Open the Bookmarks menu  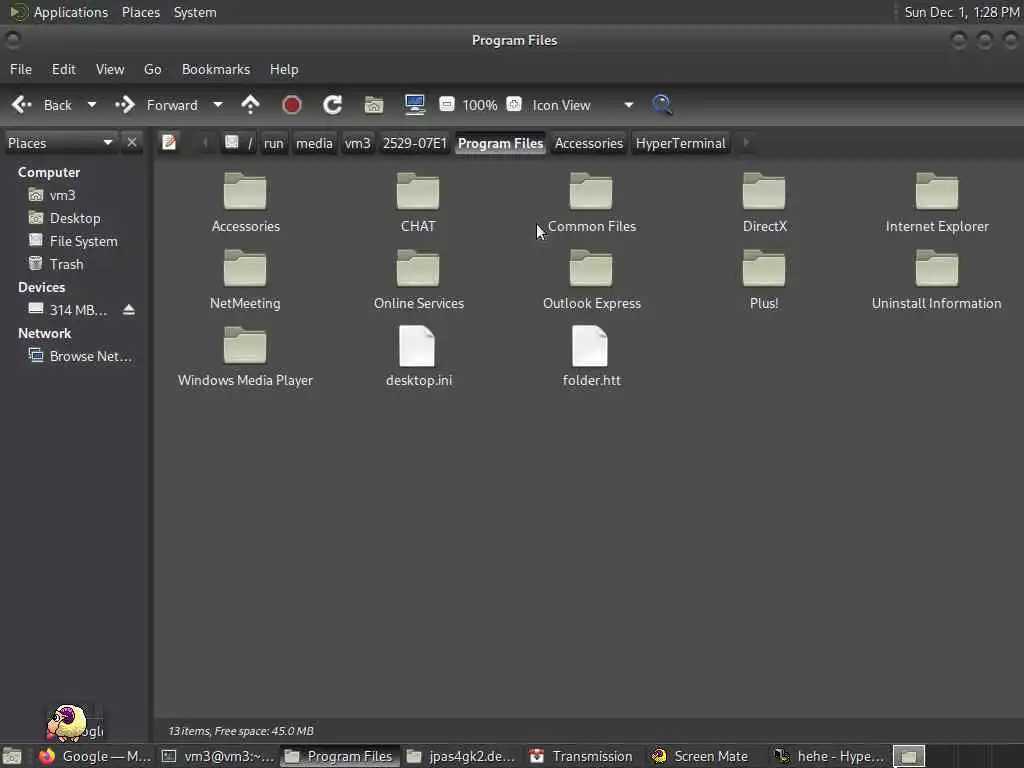[216, 69]
